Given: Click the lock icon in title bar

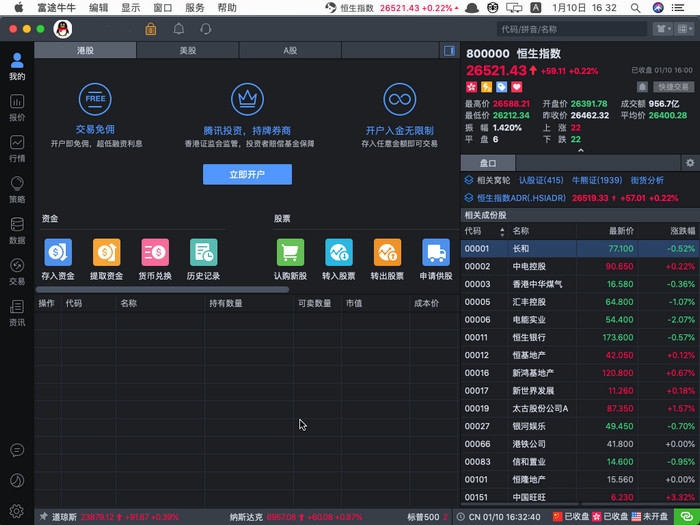Looking at the screenshot, I should coord(151,29).
